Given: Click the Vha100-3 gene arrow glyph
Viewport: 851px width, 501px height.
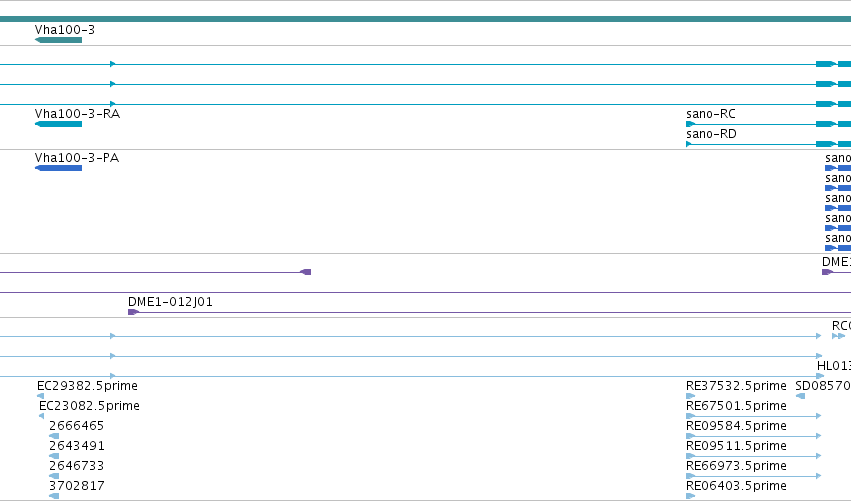Looking at the screenshot, I should (58, 40).
